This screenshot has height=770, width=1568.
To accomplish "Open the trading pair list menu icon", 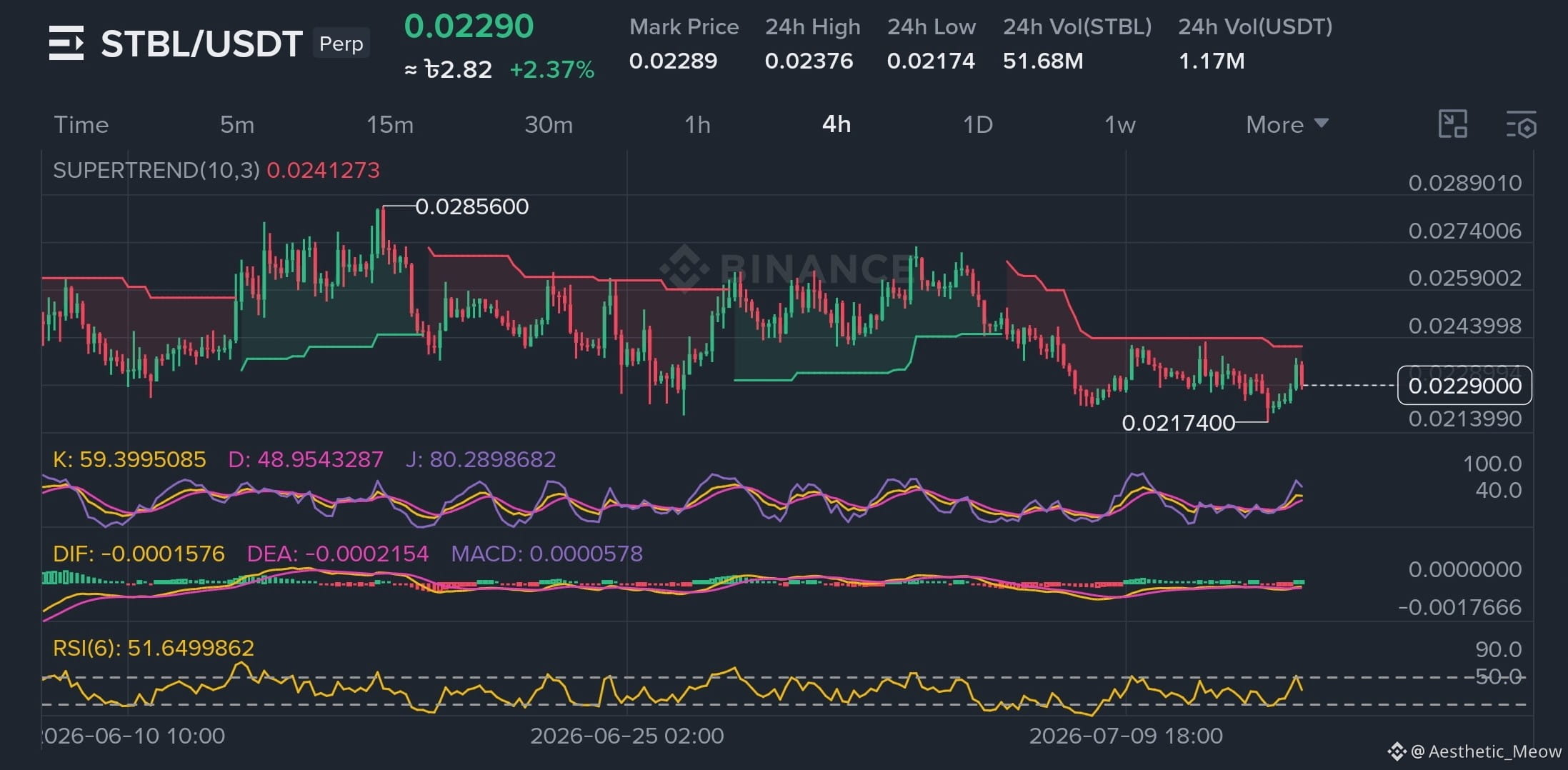I will 66,43.
